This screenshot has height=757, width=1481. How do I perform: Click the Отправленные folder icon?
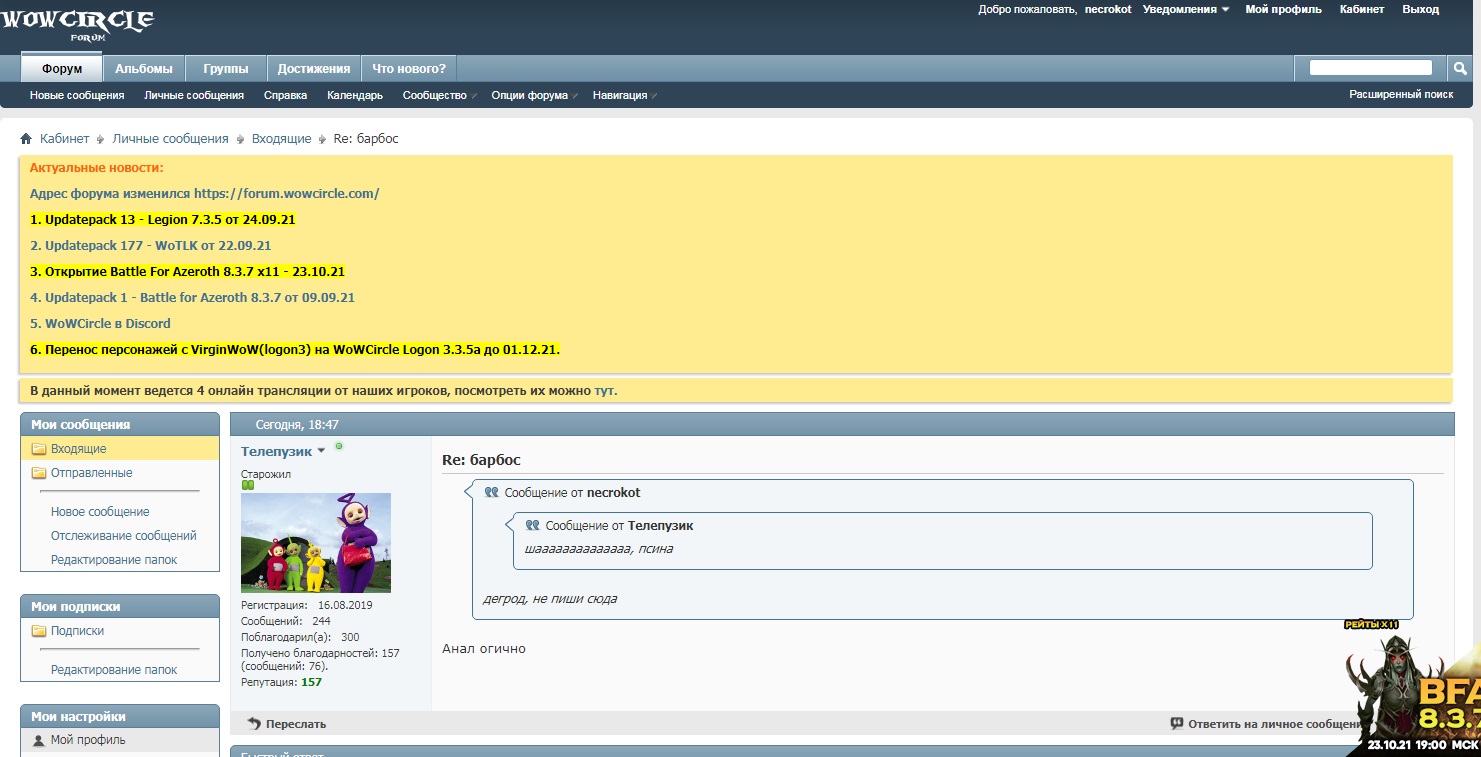pyautogui.click(x=39, y=473)
